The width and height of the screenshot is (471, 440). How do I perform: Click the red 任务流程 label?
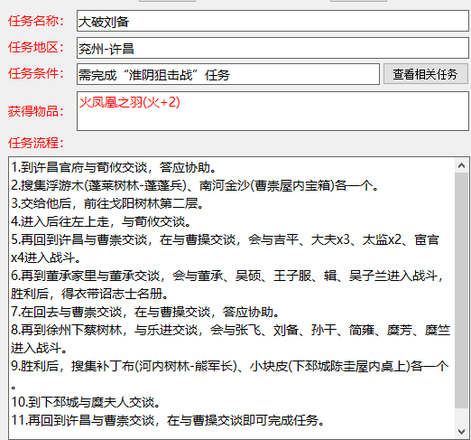[x=36, y=143]
